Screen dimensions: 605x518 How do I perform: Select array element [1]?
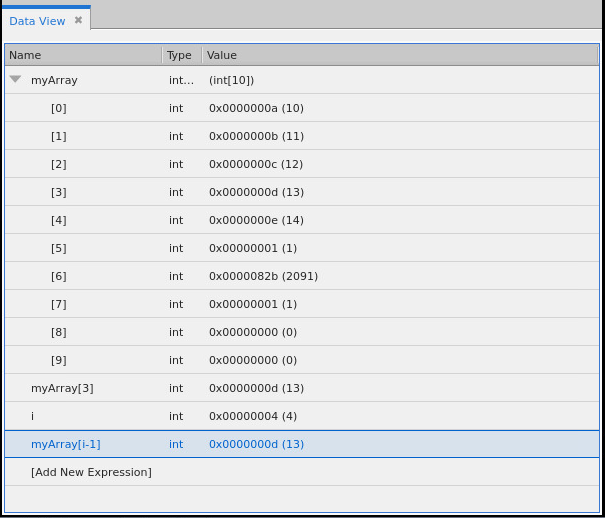click(59, 136)
